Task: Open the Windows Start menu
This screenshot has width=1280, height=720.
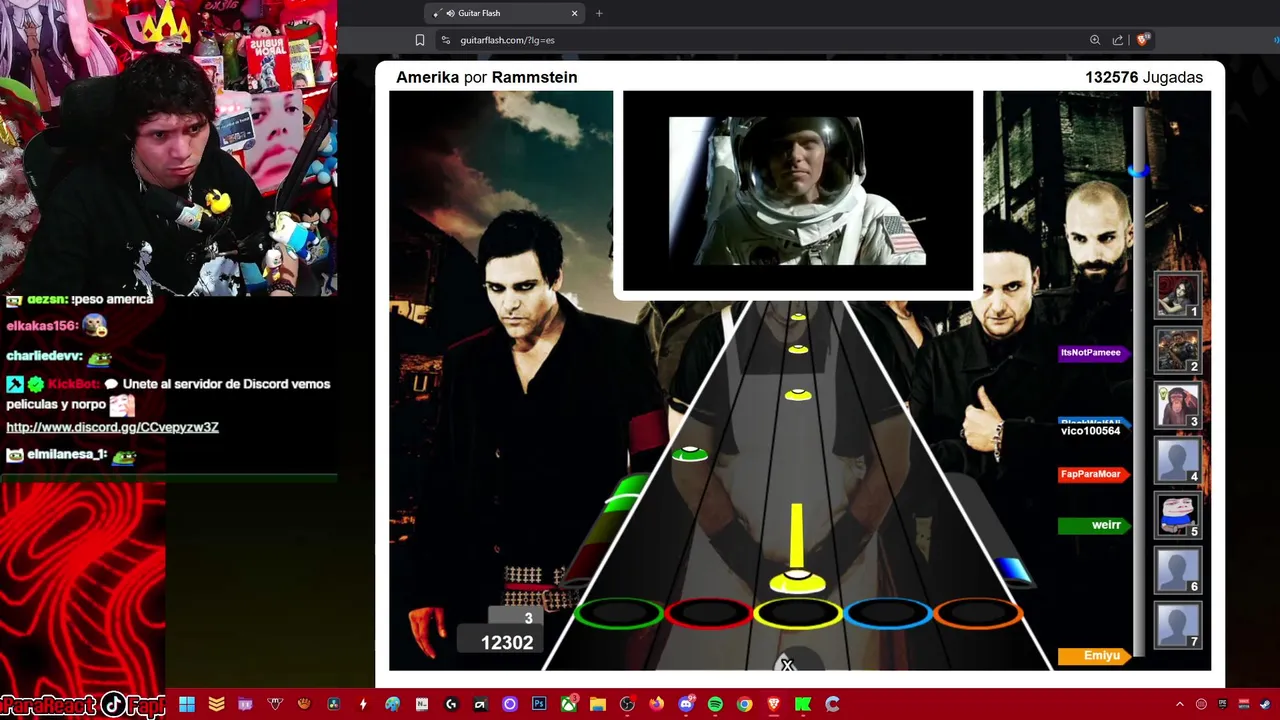Action: pyautogui.click(x=187, y=704)
